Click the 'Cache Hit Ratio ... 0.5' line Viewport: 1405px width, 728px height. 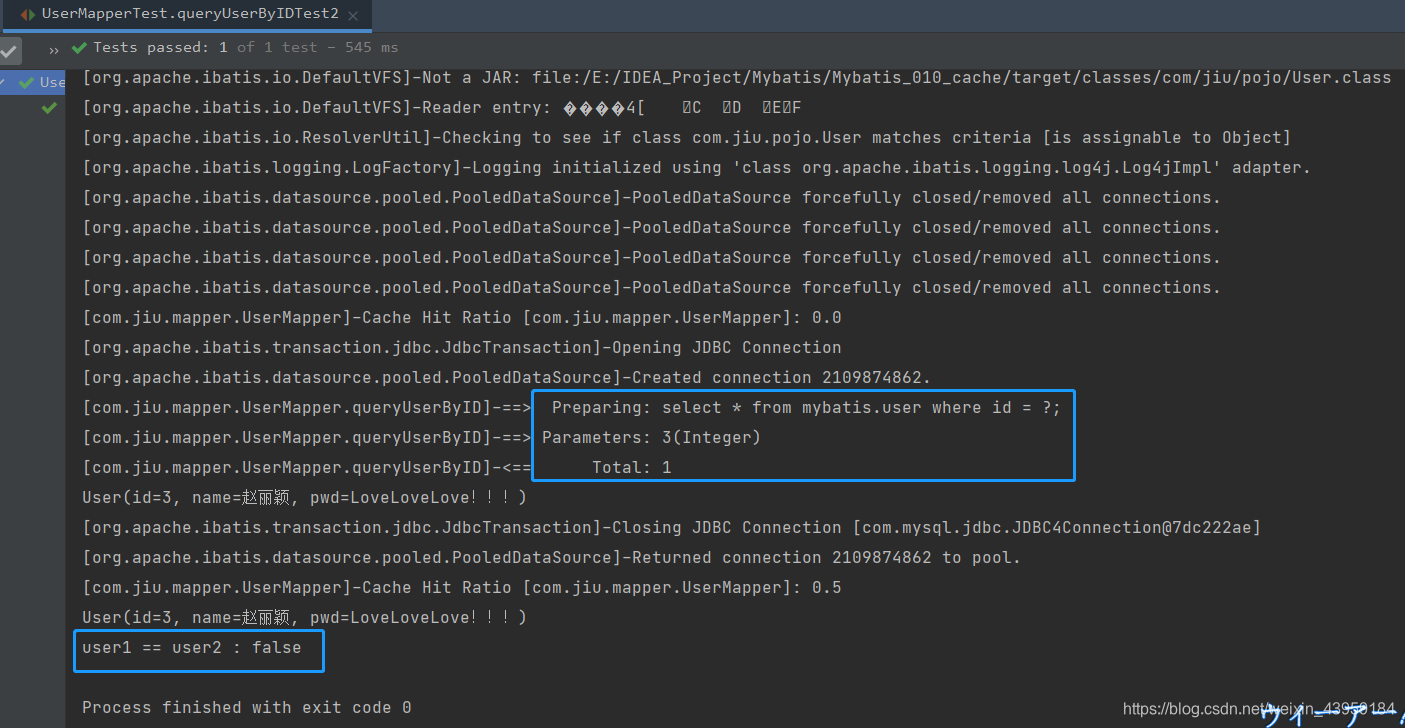tap(462, 587)
